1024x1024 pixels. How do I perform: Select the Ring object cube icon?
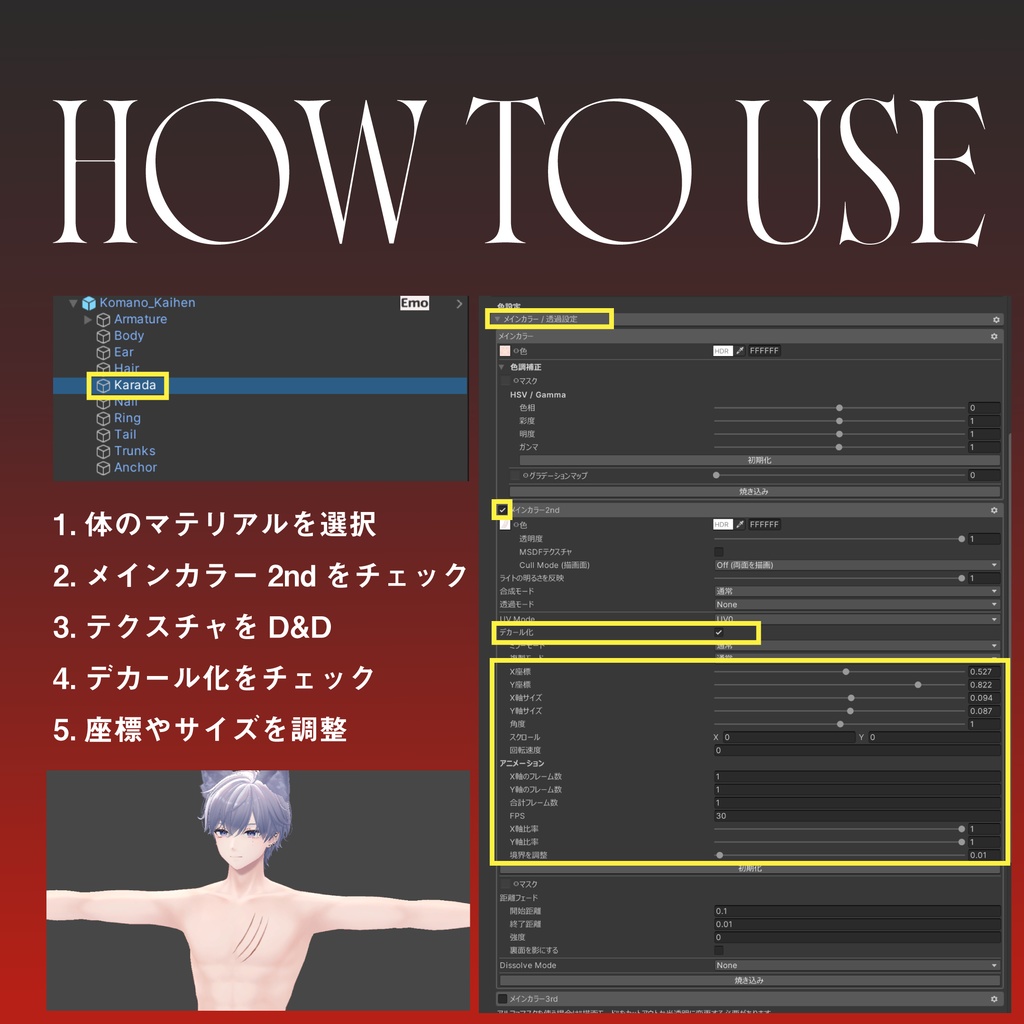click(x=104, y=418)
